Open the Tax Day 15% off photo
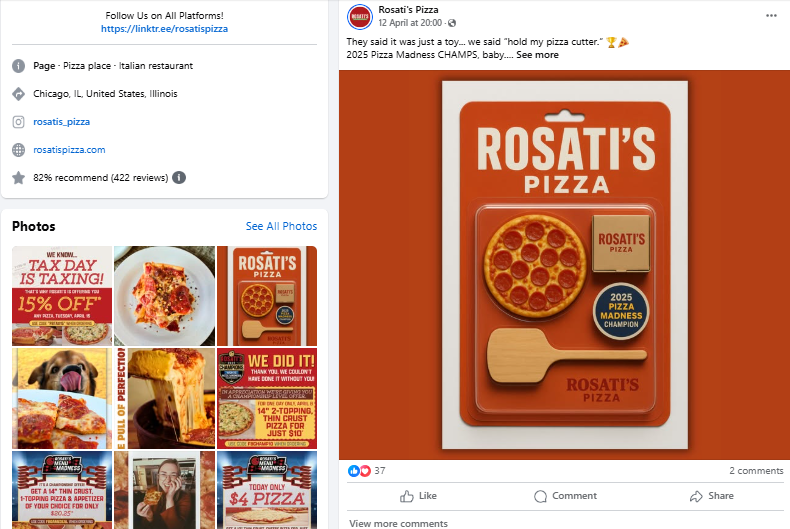Image resolution: width=790 pixels, height=529 pixels. 62,296
